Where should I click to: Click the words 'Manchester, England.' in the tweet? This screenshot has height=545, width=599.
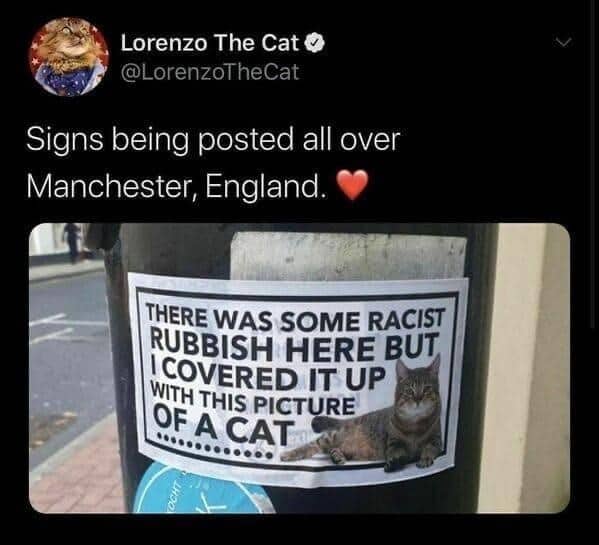pos(177,186)
